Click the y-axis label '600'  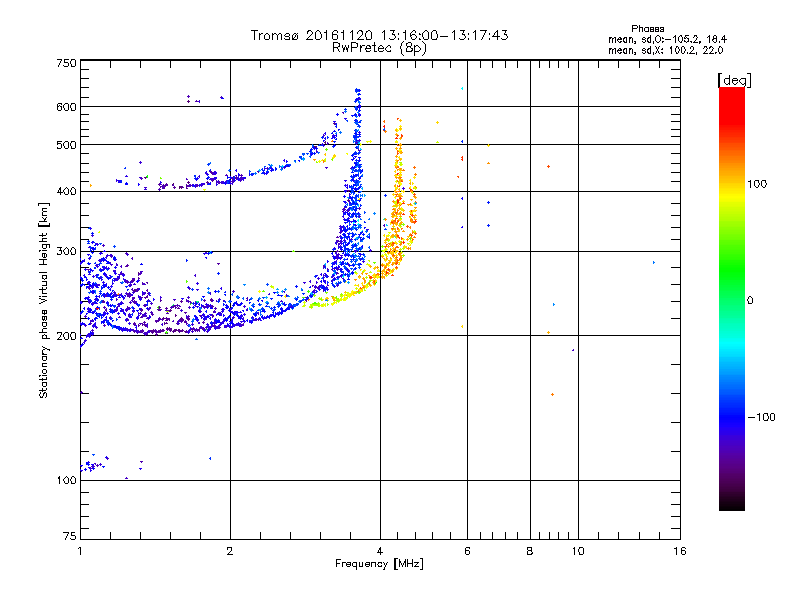(66, 107)
